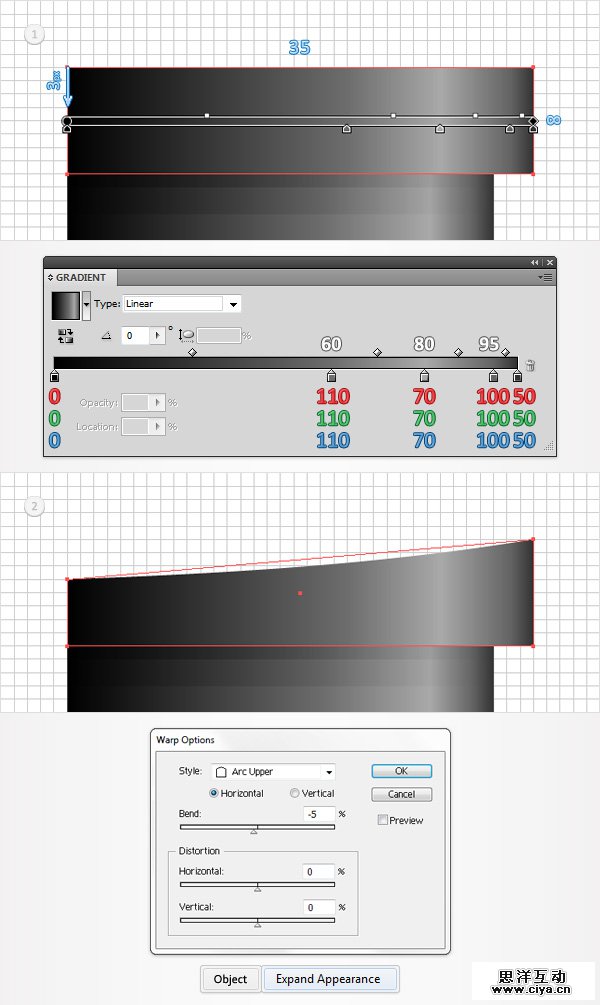This screenshot has width=600, height=1005.
Task: Click the gradient fill preview thumbnail
Action: 66,304
